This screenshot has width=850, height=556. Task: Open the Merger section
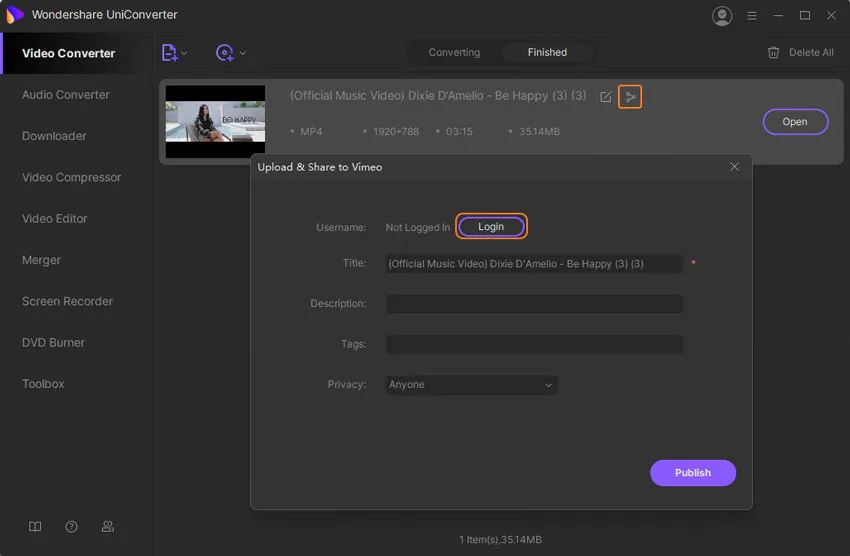(x=41, y=260)
